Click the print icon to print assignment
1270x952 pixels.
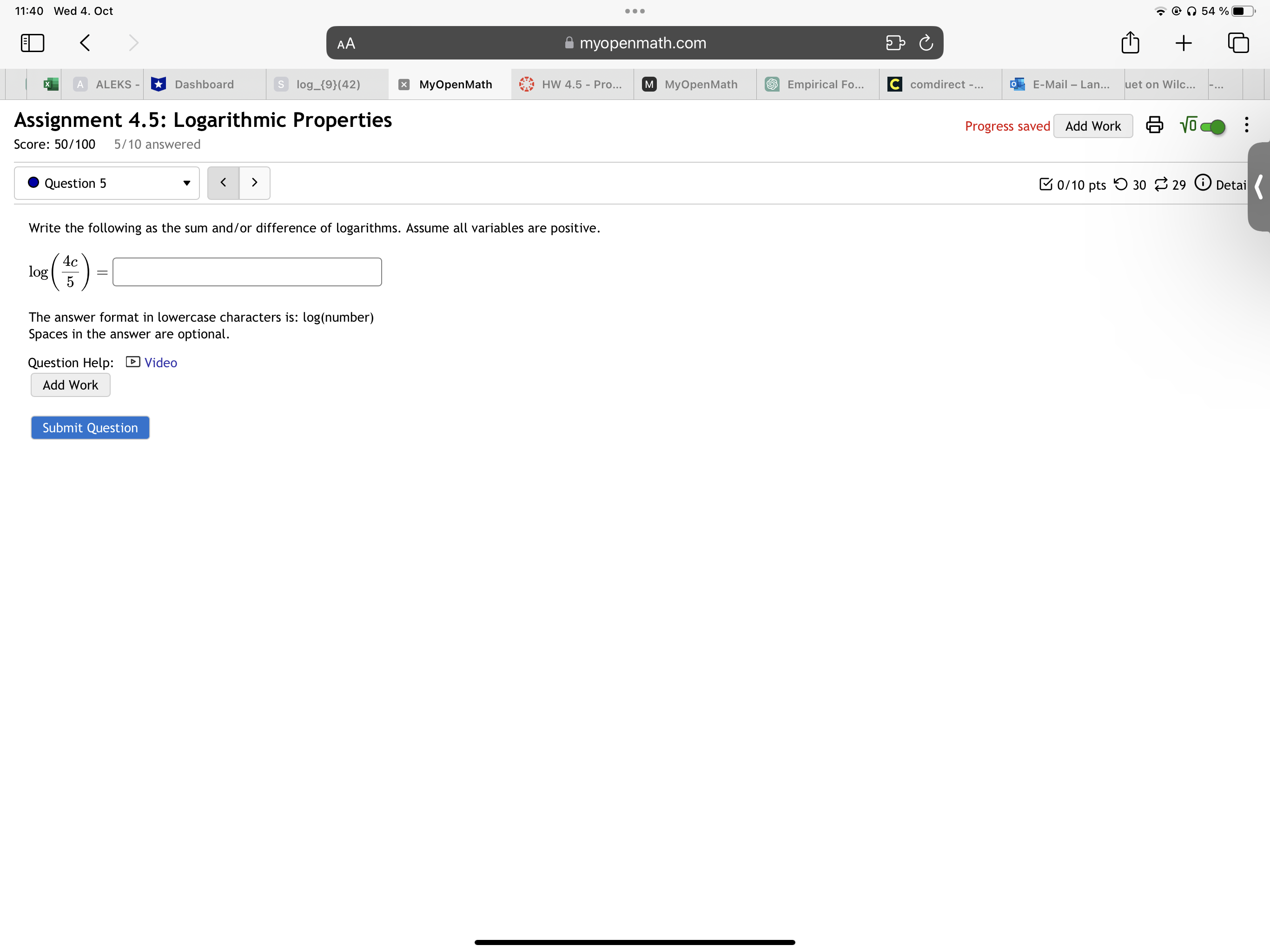pos(1154,125)
